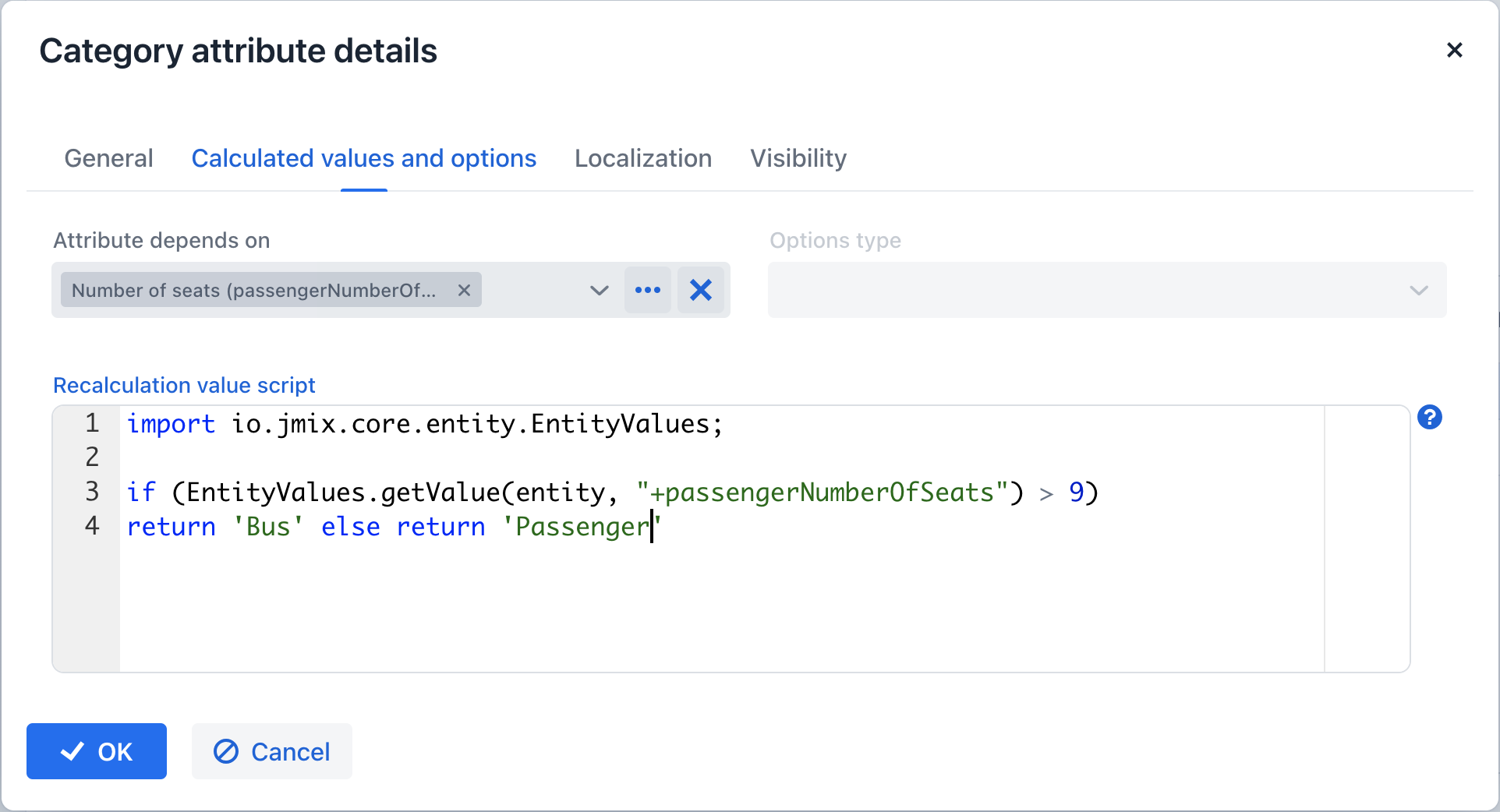Close the Category attribute details dialog
1500x812 pixels.
tap(1454, 51)
